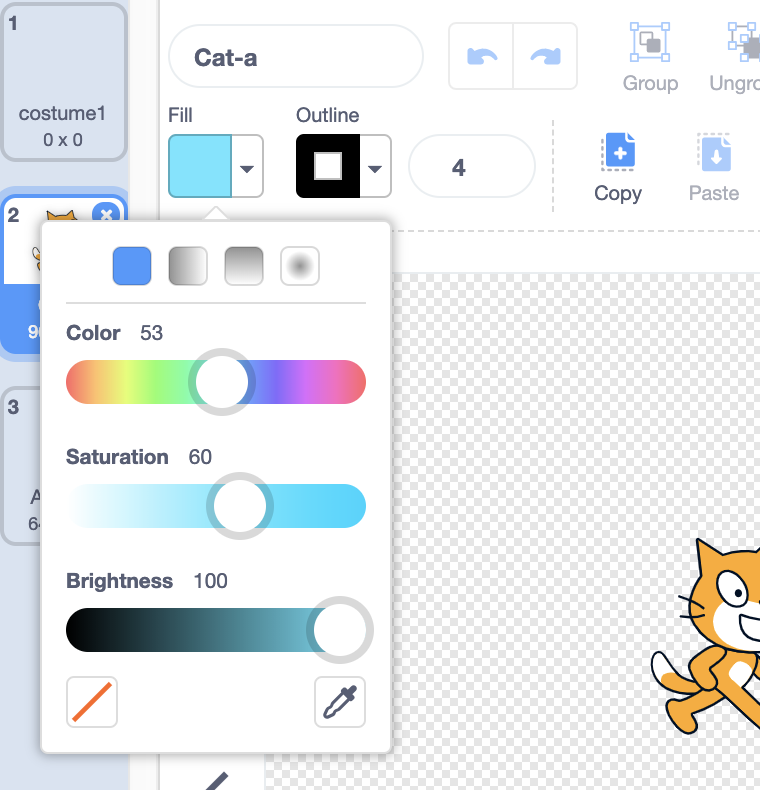Click the Color value 53
This screenshot has height=790, width=760.
[151, 333]
